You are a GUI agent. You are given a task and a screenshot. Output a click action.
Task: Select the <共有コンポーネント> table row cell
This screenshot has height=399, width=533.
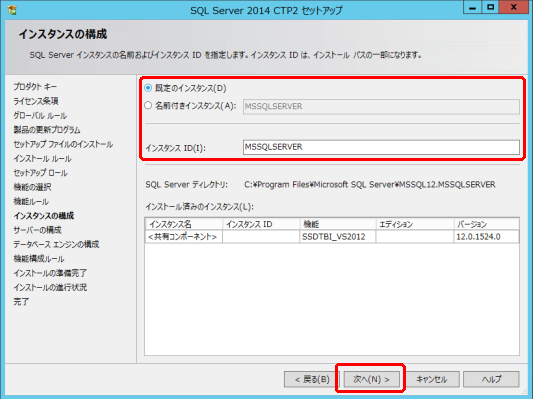184,237
